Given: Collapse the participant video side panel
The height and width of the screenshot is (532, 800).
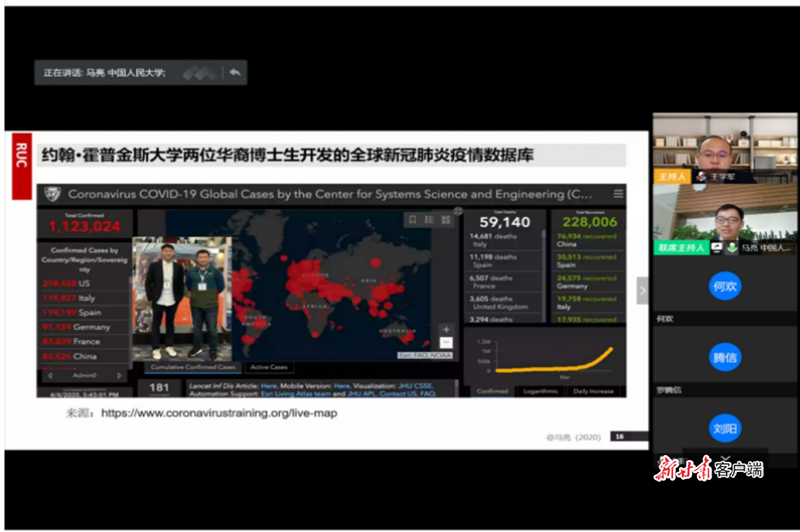Looking at the screenshot, I should tap(642, 291).
